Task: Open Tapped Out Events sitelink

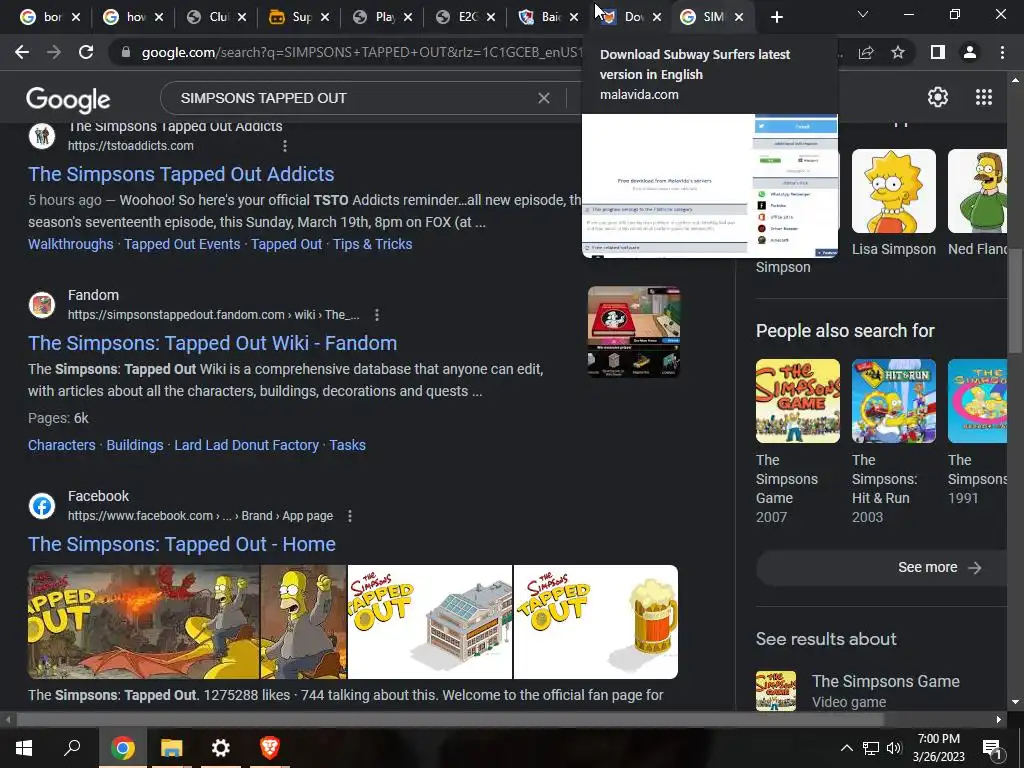Action: [182, 244]
